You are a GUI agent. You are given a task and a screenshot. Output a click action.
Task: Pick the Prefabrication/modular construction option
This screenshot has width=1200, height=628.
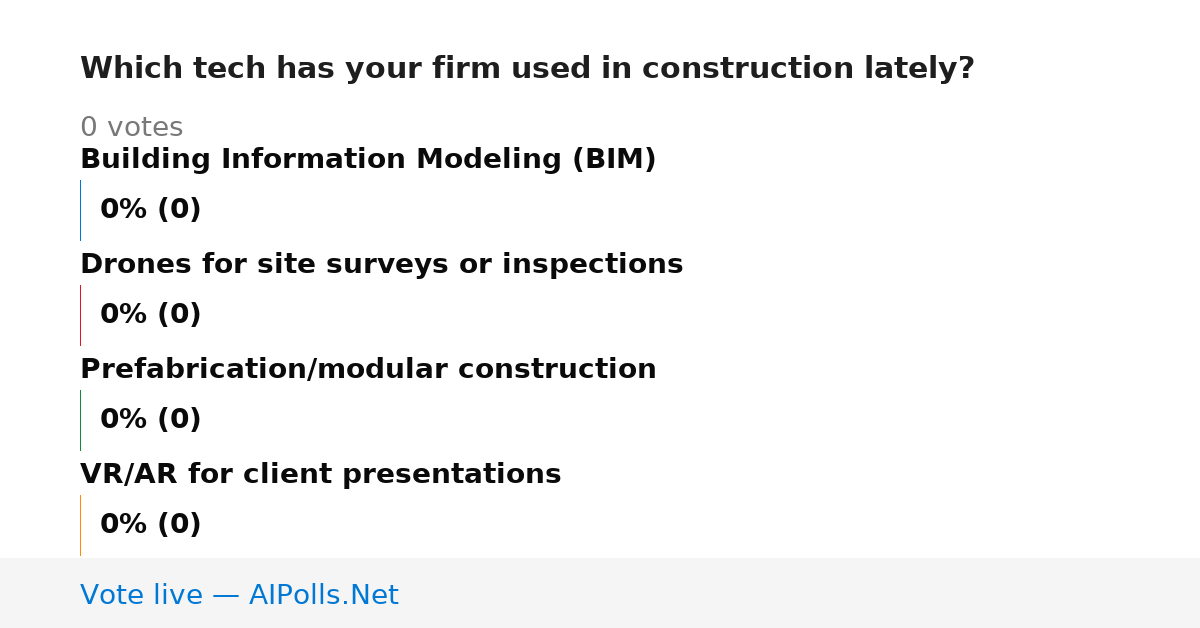(368, 370)
